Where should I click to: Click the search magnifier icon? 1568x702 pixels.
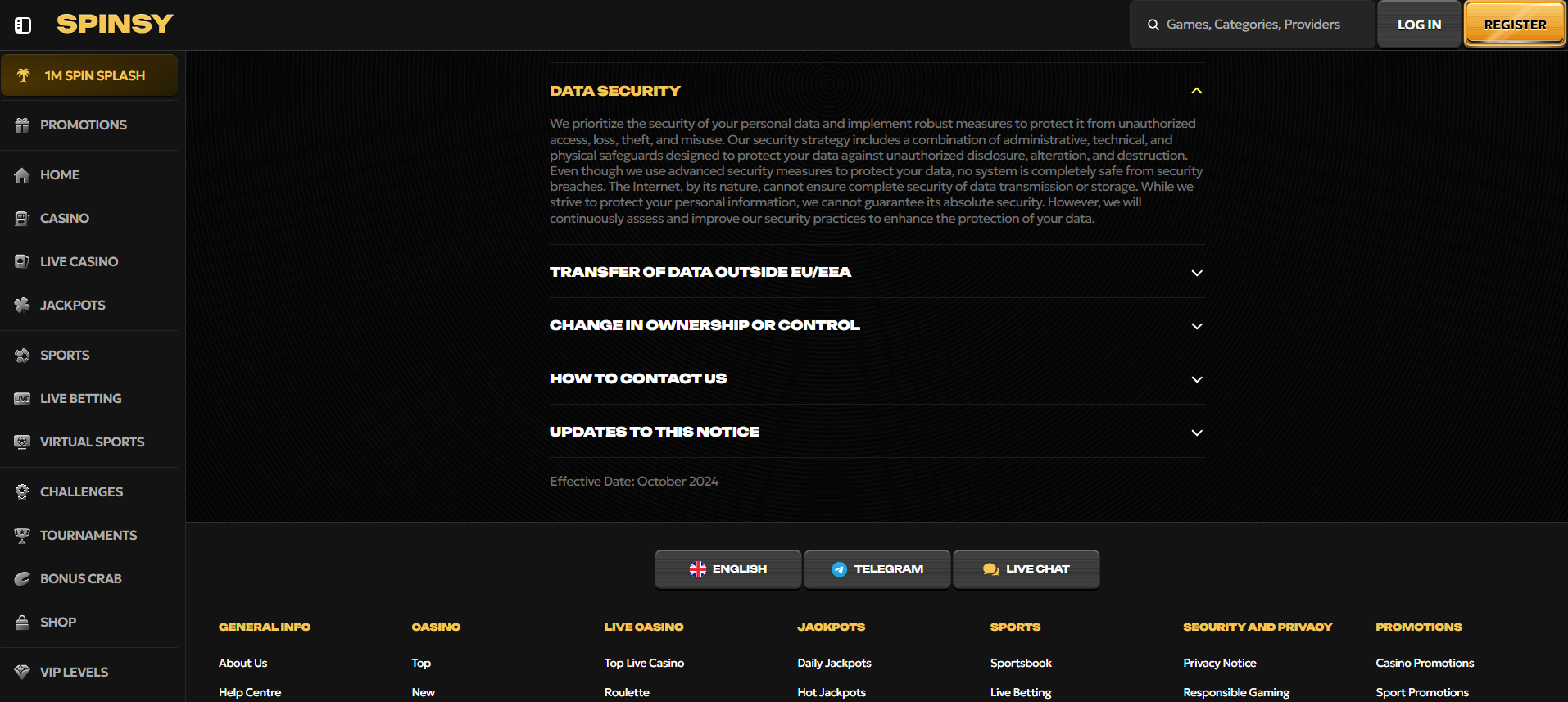pos(1153,25)
